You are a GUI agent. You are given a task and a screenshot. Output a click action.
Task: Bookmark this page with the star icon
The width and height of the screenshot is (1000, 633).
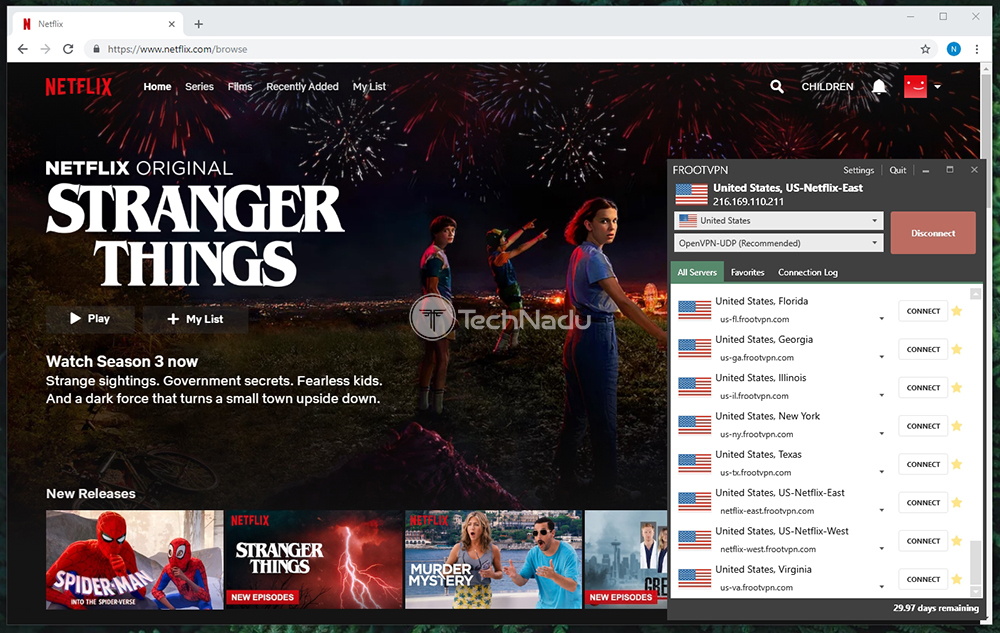pyautogui.click(x=925, y=49)
